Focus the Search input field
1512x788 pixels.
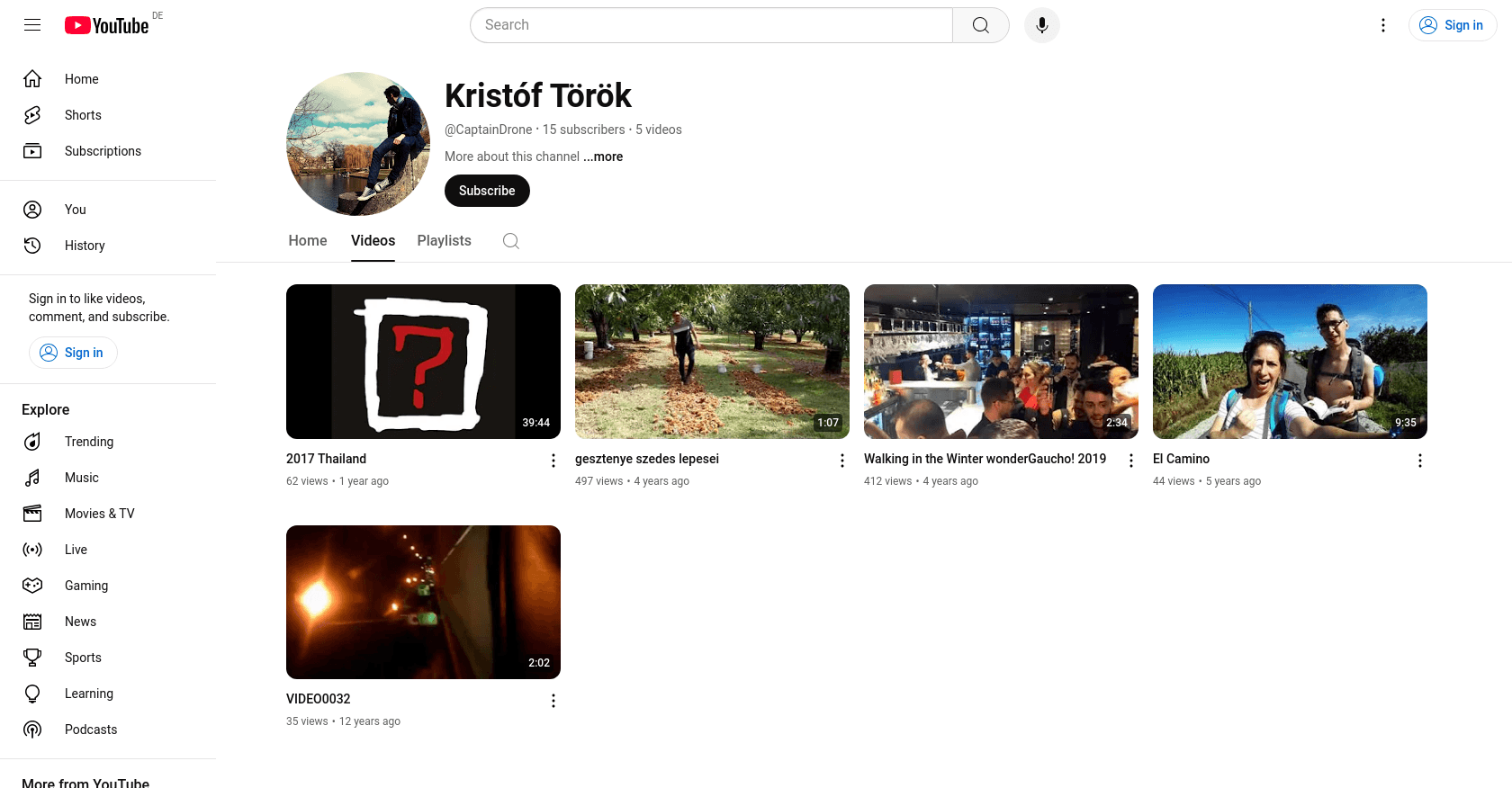(x=711, y=25)
